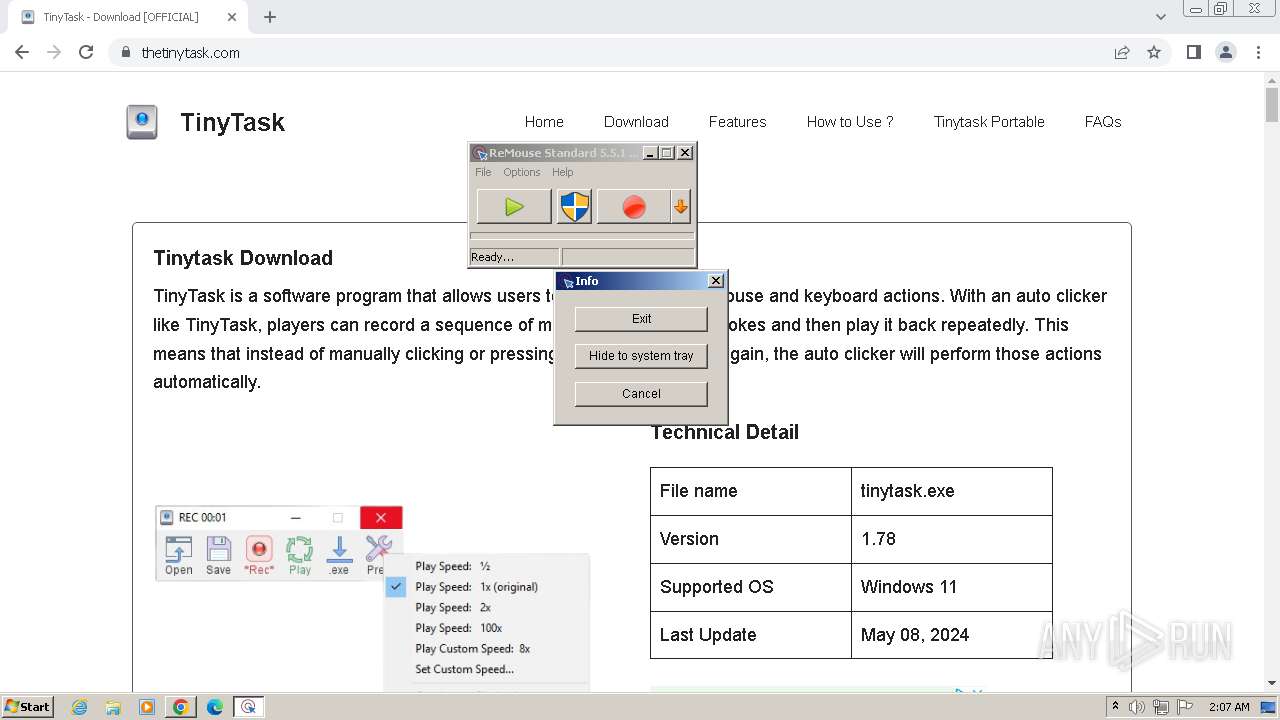Go to the Home nav link

(544, 122)
